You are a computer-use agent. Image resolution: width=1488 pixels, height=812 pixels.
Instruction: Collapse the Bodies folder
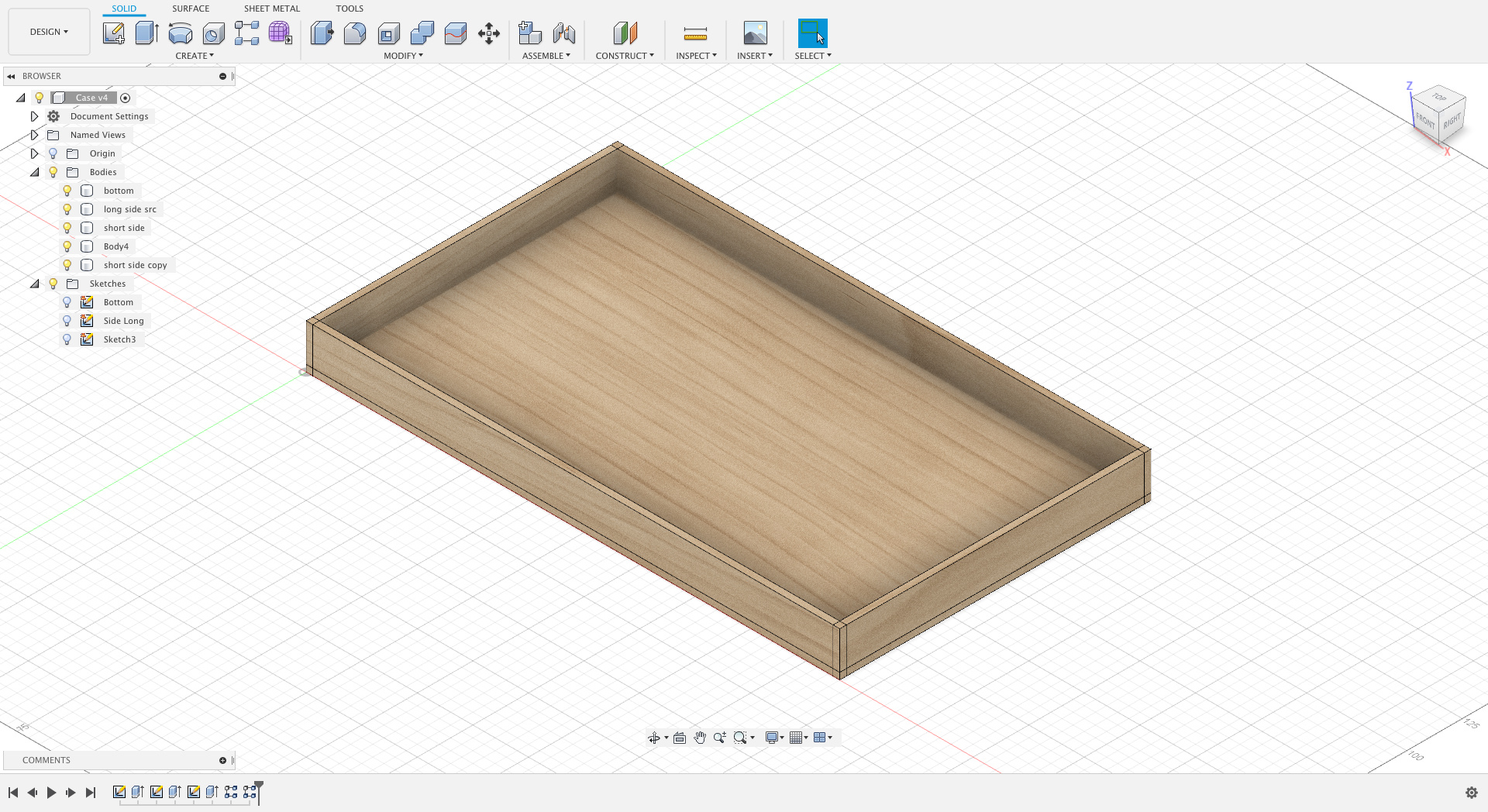(34, 172)
